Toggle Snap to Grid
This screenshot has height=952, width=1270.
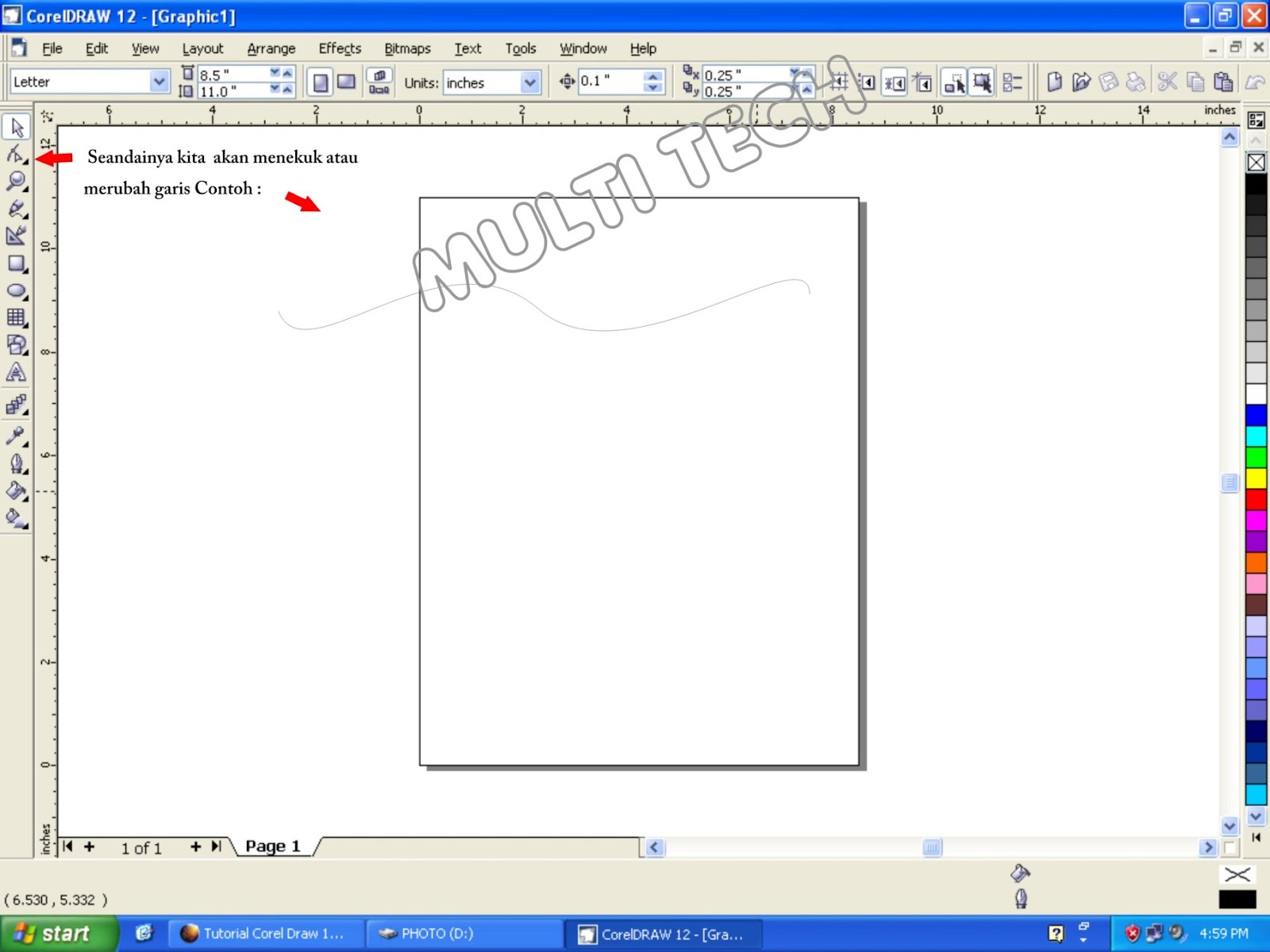840,82
